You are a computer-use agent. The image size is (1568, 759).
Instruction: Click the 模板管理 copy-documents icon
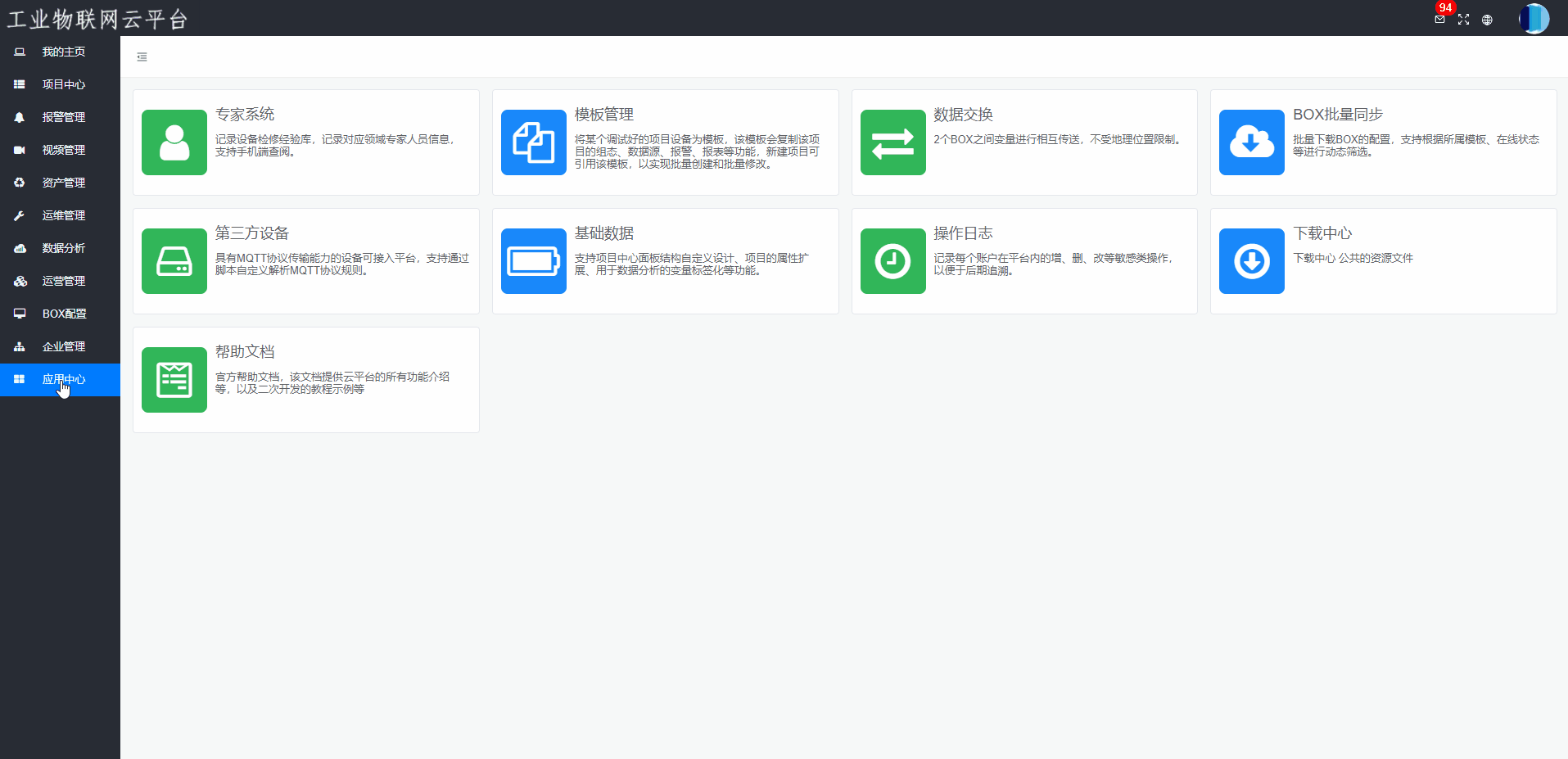[533, 142]
